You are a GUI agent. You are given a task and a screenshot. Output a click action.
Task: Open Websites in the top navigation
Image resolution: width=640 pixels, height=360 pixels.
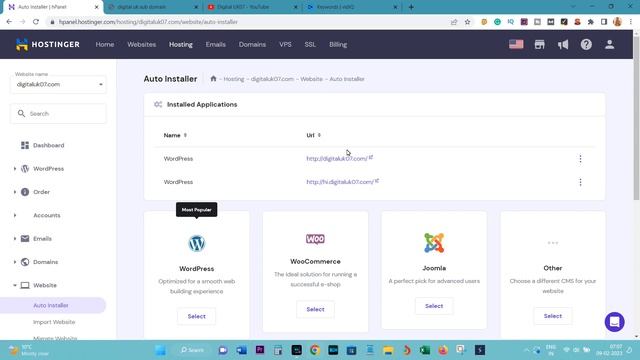[x=142, y=44]
